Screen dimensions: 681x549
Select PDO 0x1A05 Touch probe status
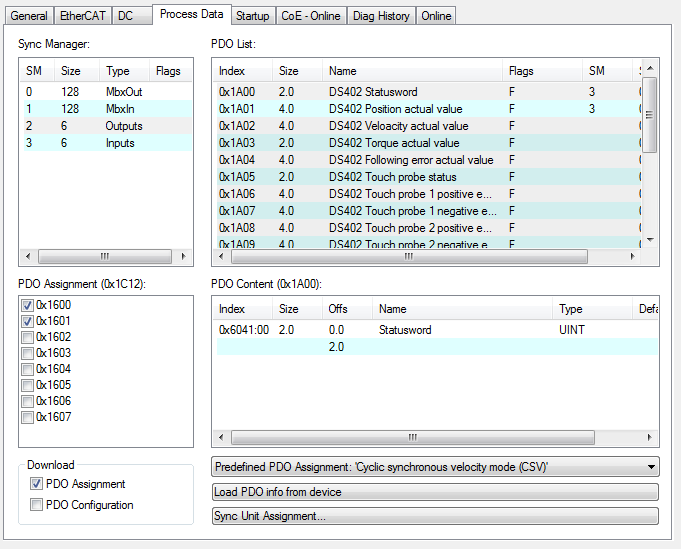tap(428, 177)
